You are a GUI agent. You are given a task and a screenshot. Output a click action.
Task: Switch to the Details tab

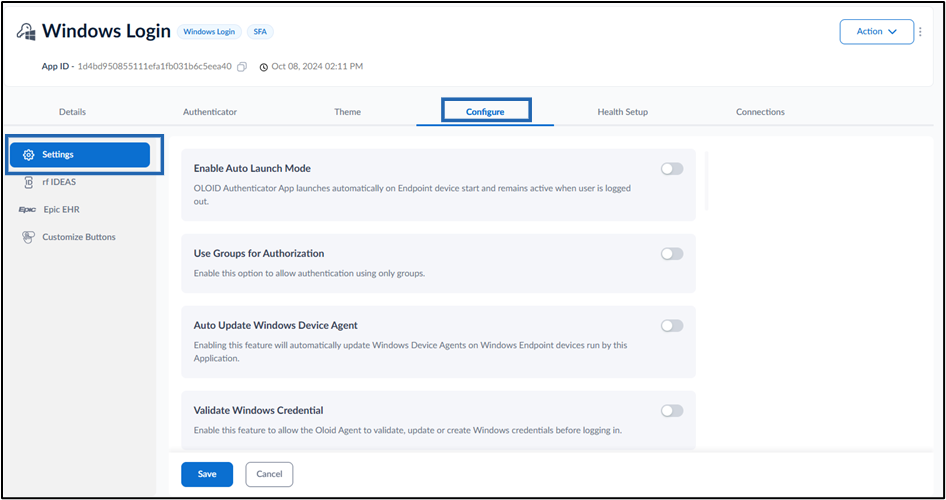pyautogui.click(x=72, y=112)
